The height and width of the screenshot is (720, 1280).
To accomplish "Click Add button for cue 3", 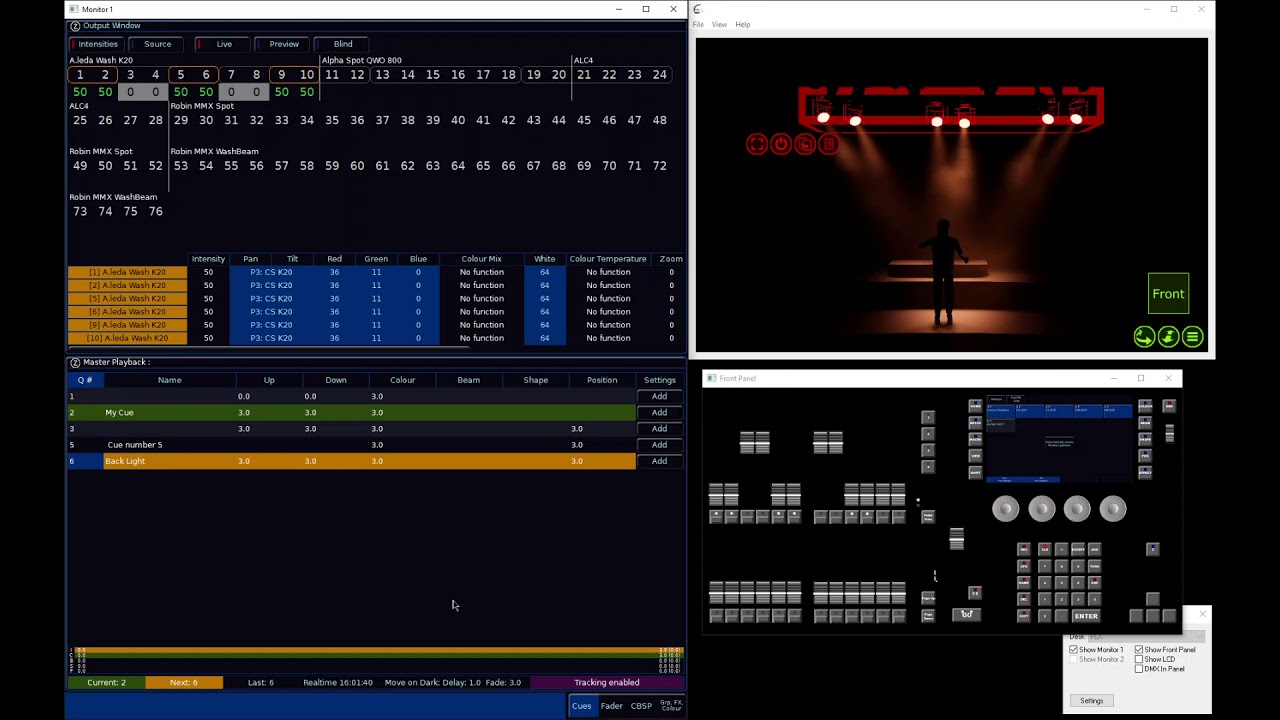I will coord(659,428).
